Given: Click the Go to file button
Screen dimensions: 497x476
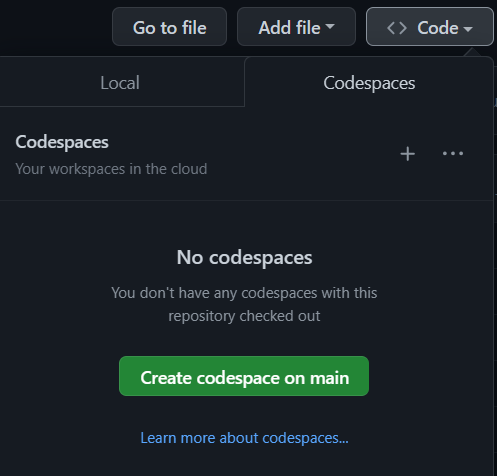Looking at the screenshot, I should tap(170, 27).
